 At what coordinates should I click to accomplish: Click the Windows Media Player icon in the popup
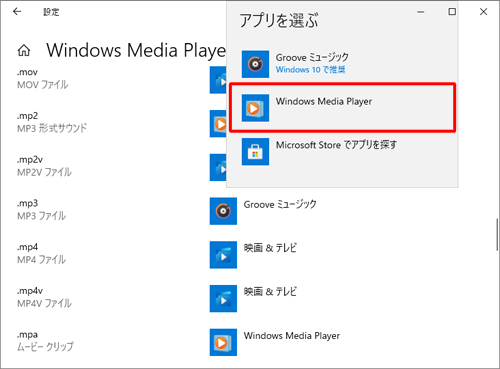tap(255, 108)
